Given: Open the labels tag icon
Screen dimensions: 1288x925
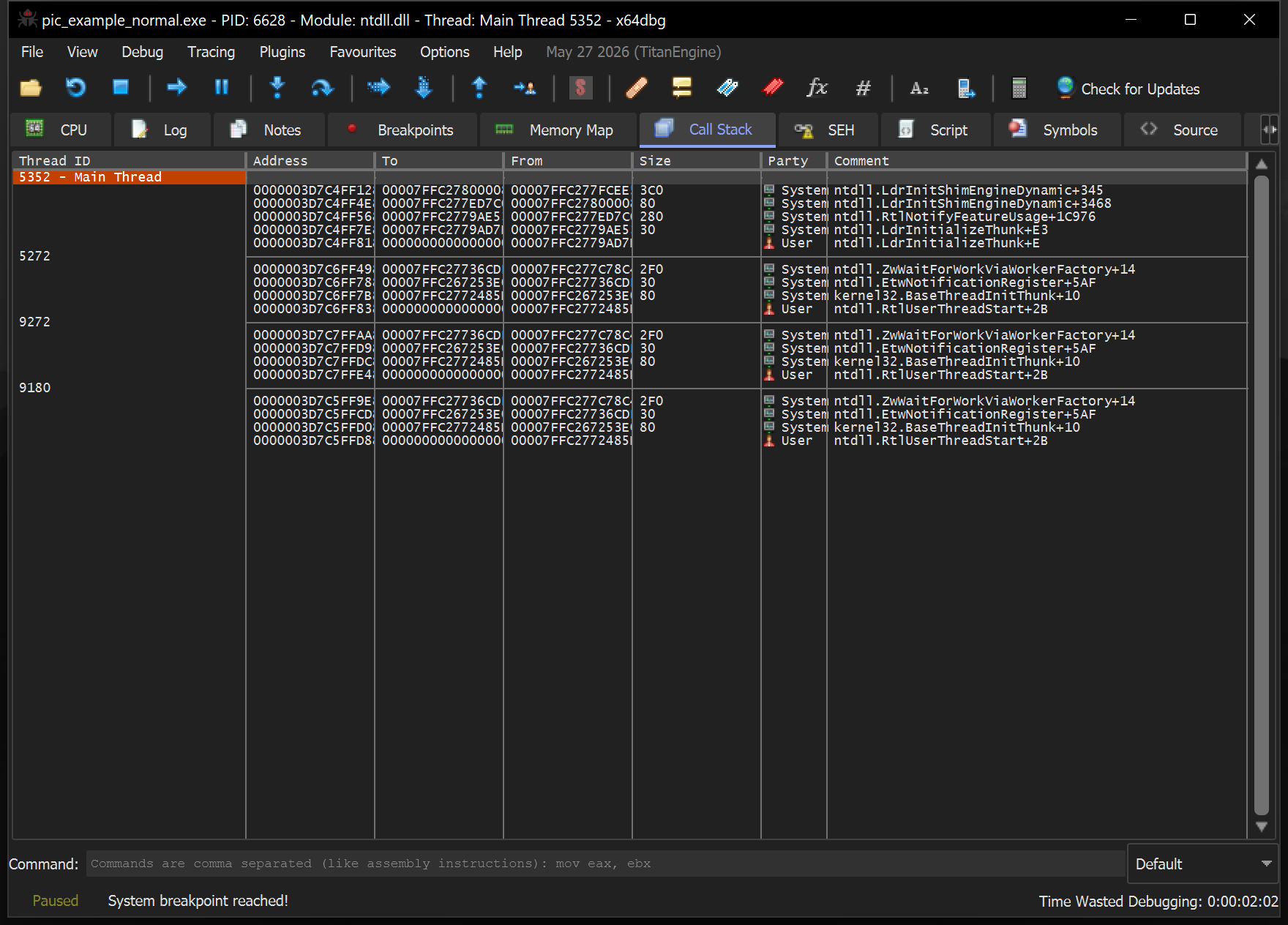Looking at the screenshot, I should click(727, 88).
